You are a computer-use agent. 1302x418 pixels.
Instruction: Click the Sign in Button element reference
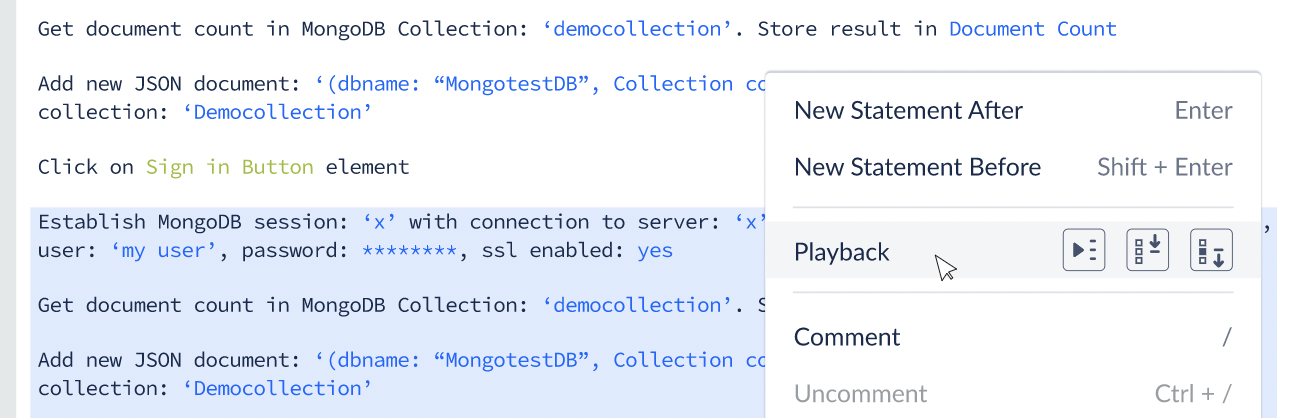229,167
